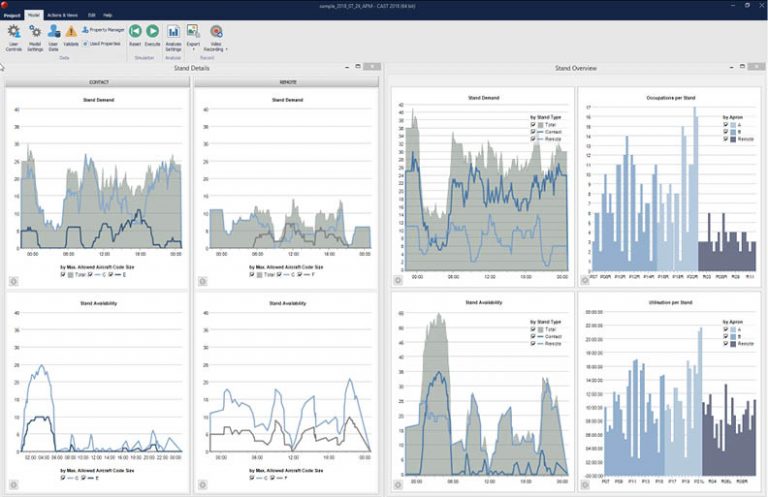
Task: Click the Property Manager button
Action: click(103, 30)
